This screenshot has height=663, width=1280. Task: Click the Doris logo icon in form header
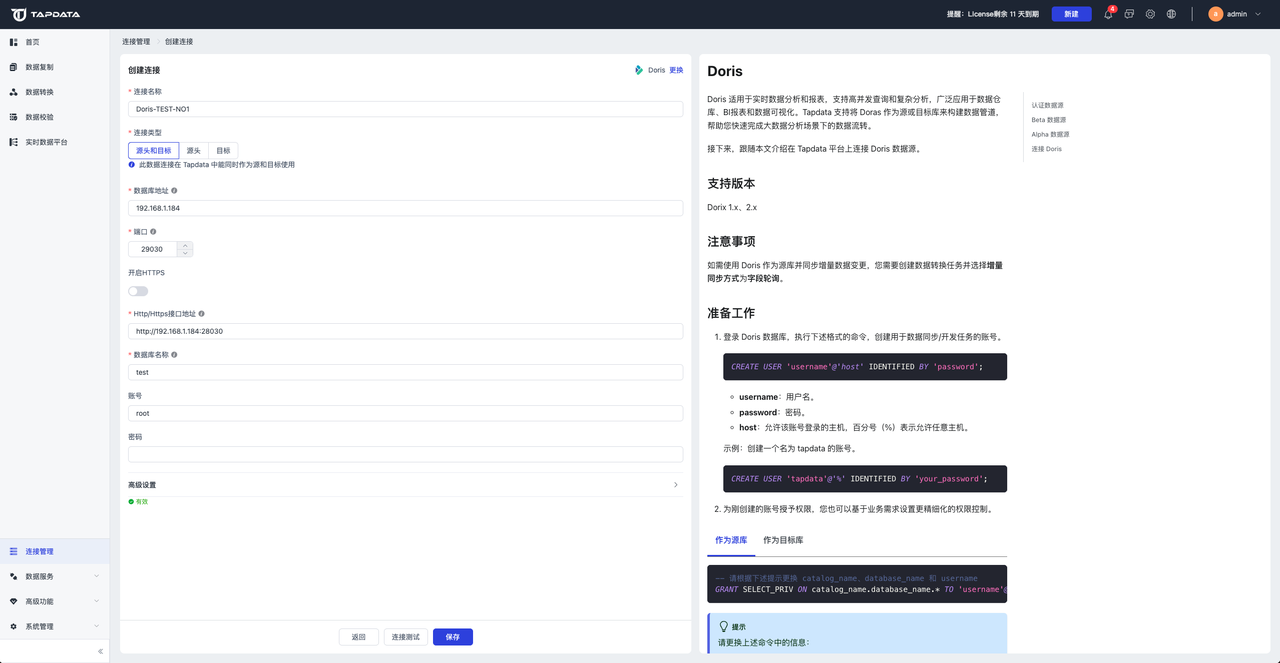(639, 70)
